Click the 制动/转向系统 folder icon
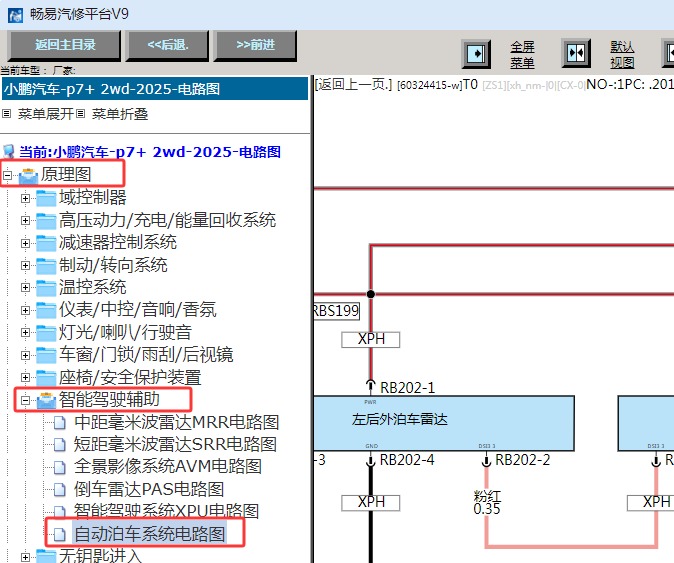This screenshot has width=674, height=563. [x=46, y=265]
